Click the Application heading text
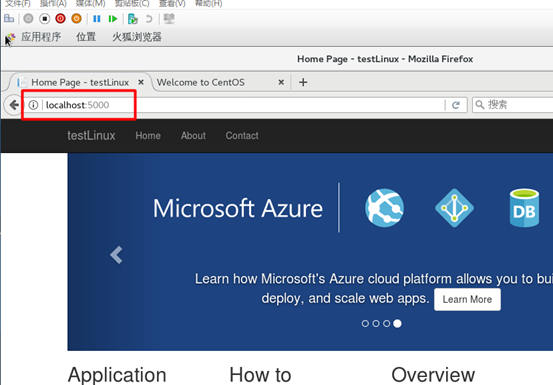Viewport: 553px width, 385px height. (117, 375)
